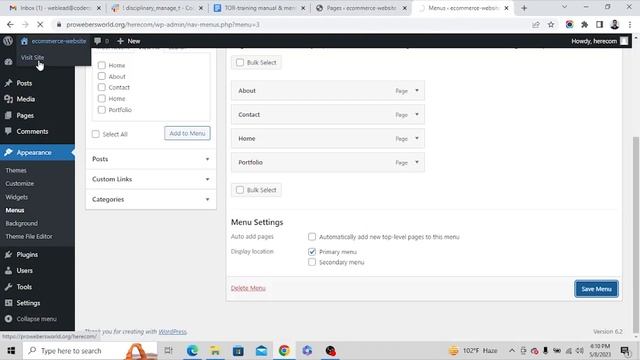640x360 pixels.
Task: Check the About page checkbox
Action: (102, 76)
